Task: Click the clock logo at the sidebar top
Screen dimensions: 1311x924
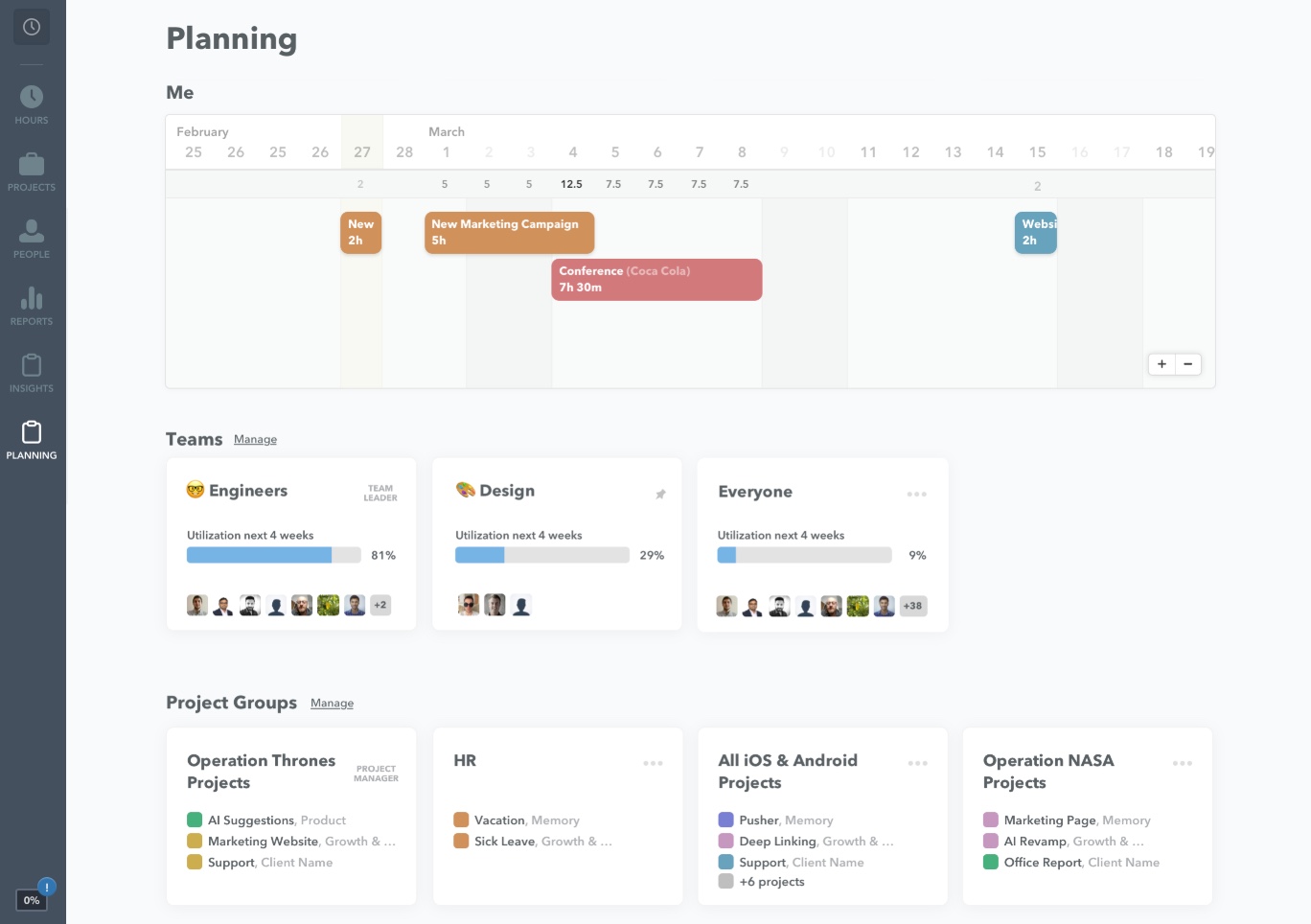Action: (32, 27)
